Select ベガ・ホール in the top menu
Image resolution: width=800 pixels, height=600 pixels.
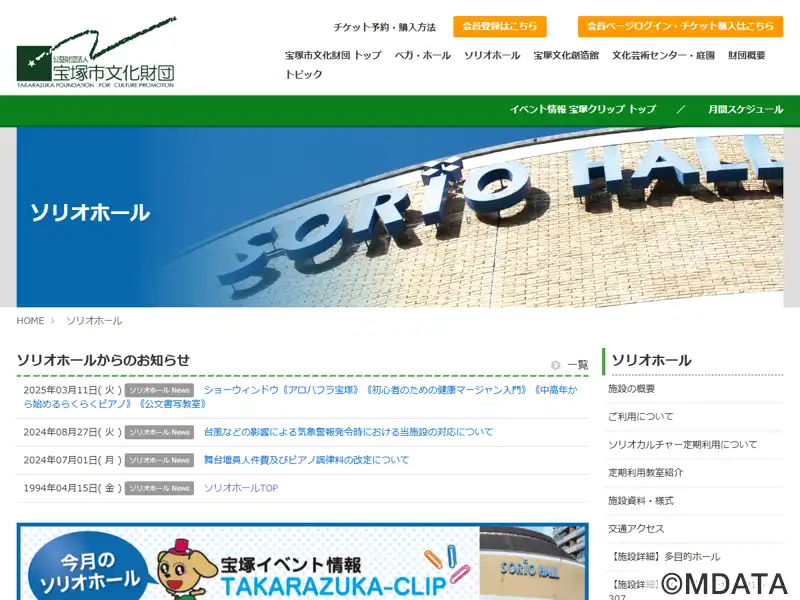coord(422,55)
